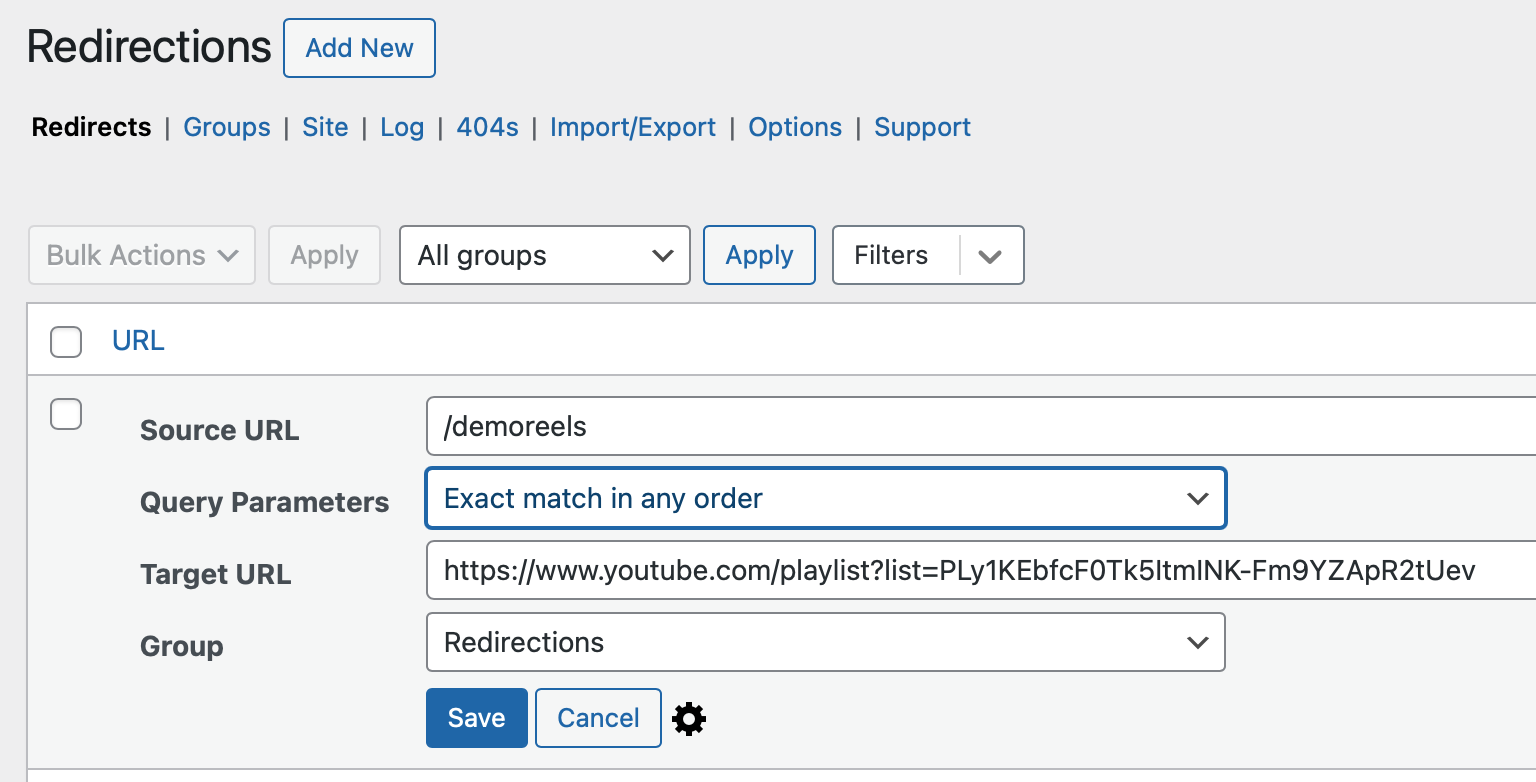The width and height of the screenshot is (1536, 782).
Task: Cancel editing the redirect
Action: coord(598,718)
